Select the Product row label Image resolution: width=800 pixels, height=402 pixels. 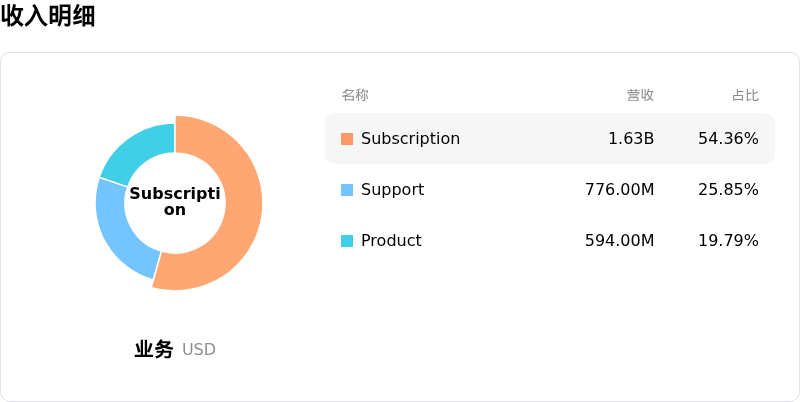click(391, 241)
